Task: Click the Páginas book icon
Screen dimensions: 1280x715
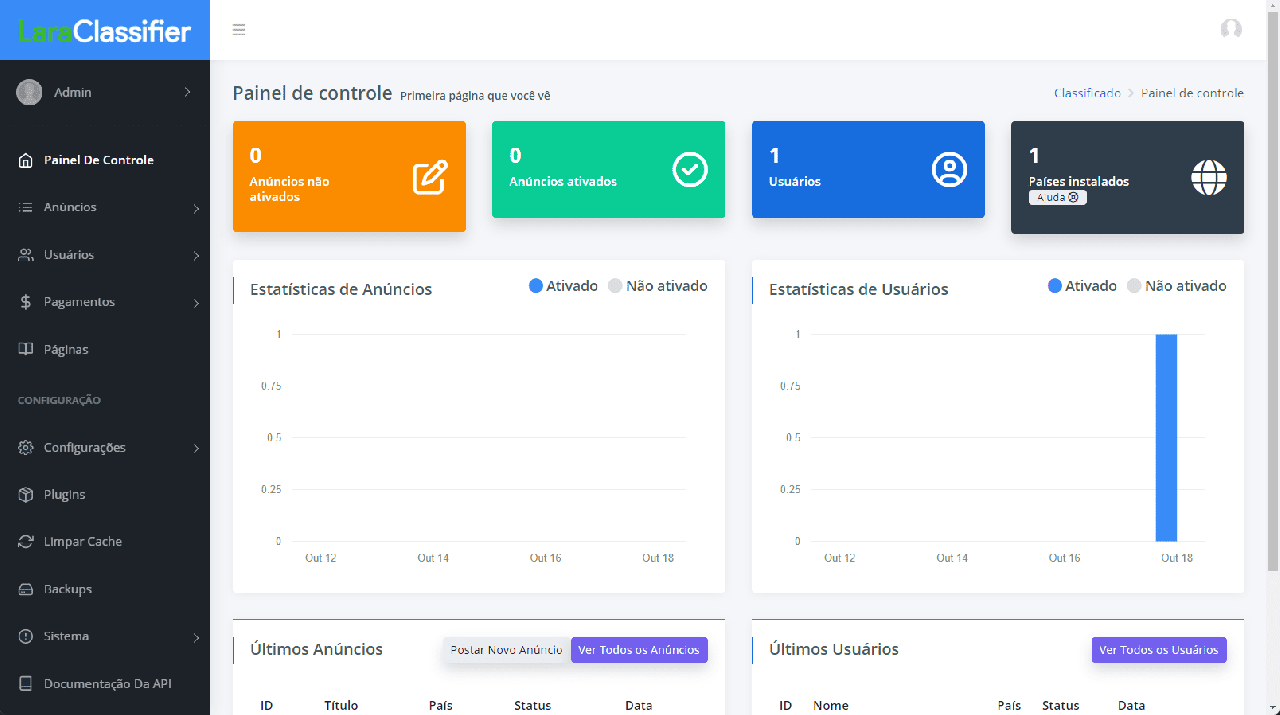Action: (26, 350)
